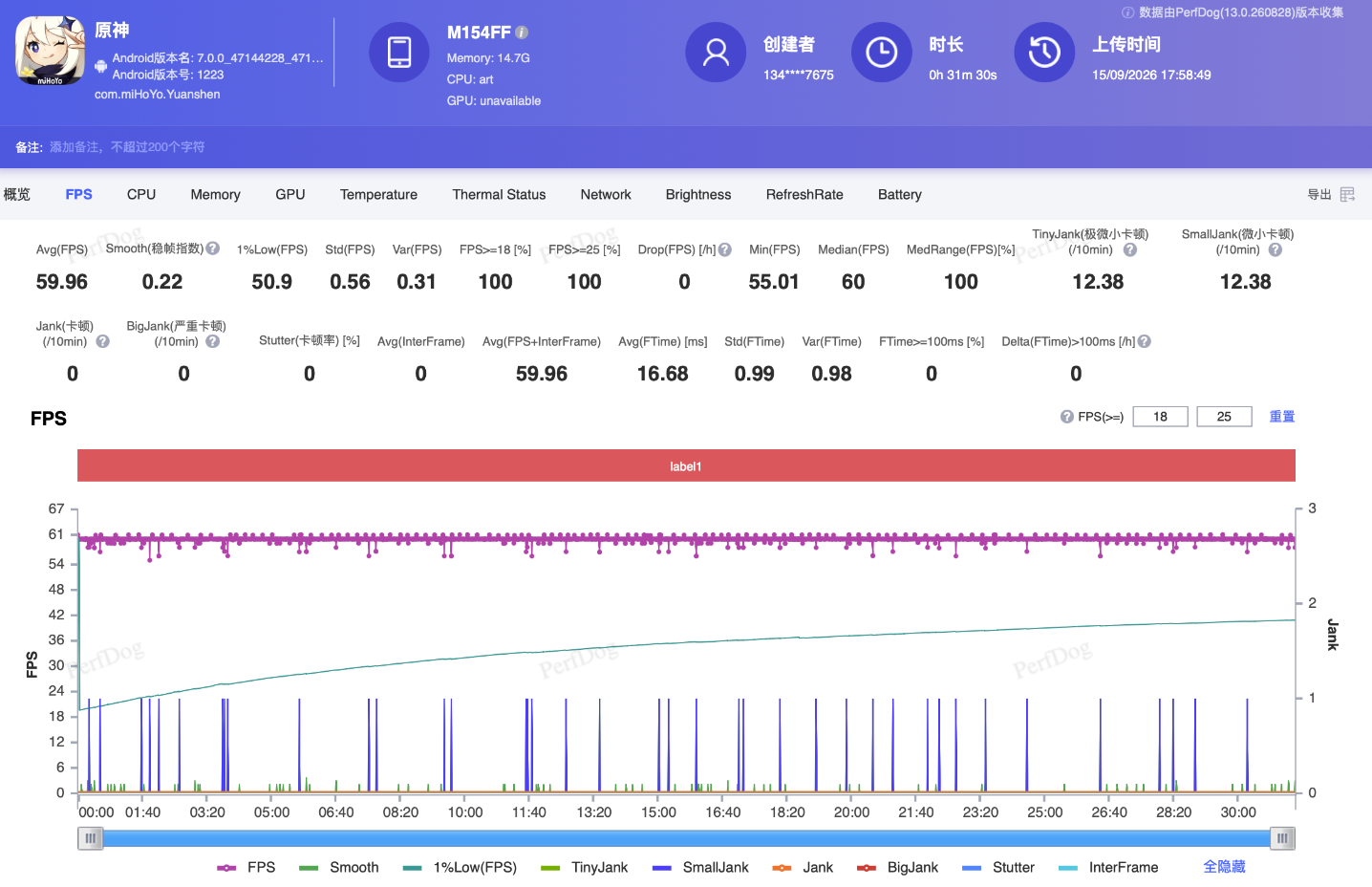
Task: Toggle SmallJank series in chart legend
Action: (x=700, y=867)
